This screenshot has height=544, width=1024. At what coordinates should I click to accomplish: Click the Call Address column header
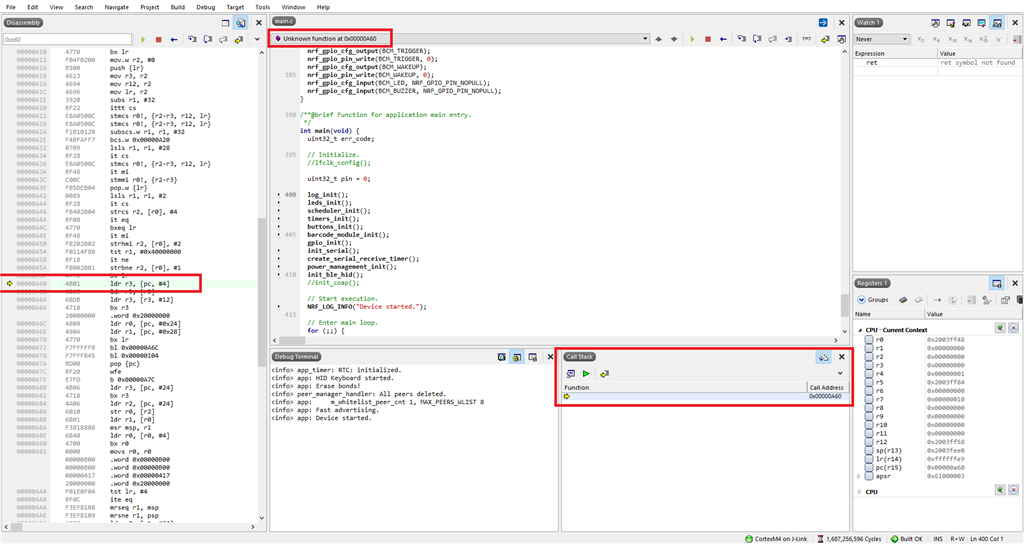click(x=827, y=387)
